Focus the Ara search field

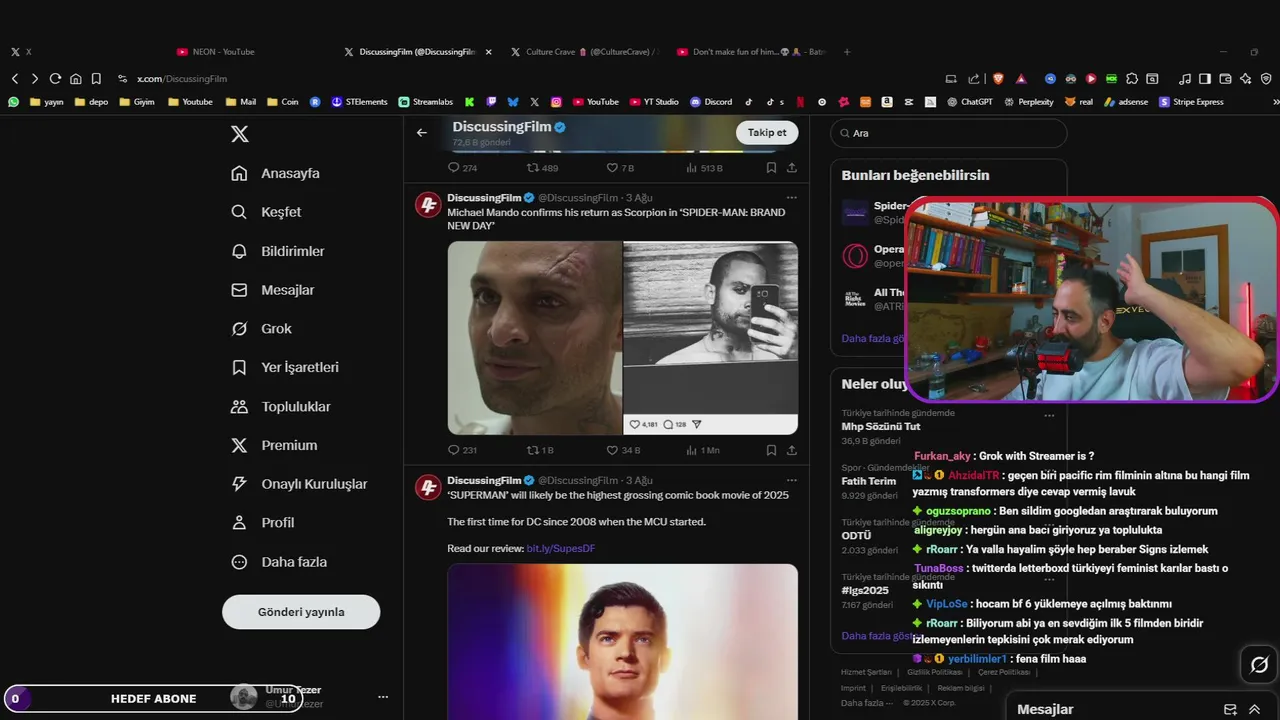tap(948, 133)
